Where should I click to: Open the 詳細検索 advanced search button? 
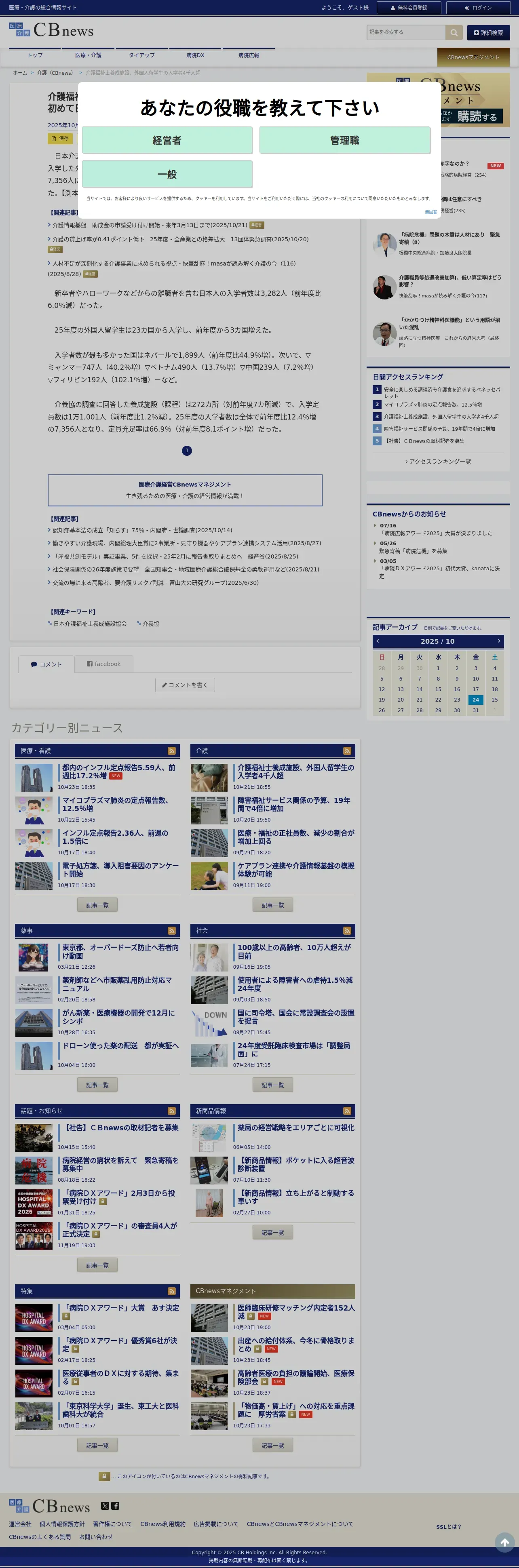(x=489, y=32)
